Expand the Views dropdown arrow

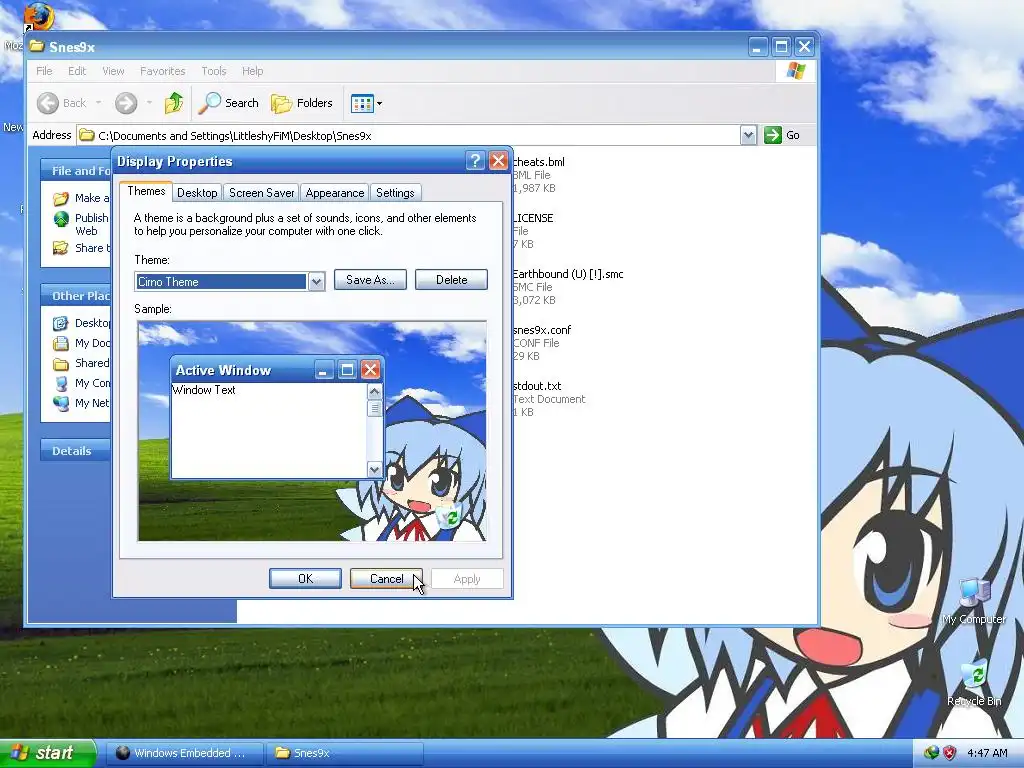click(379, 103)
